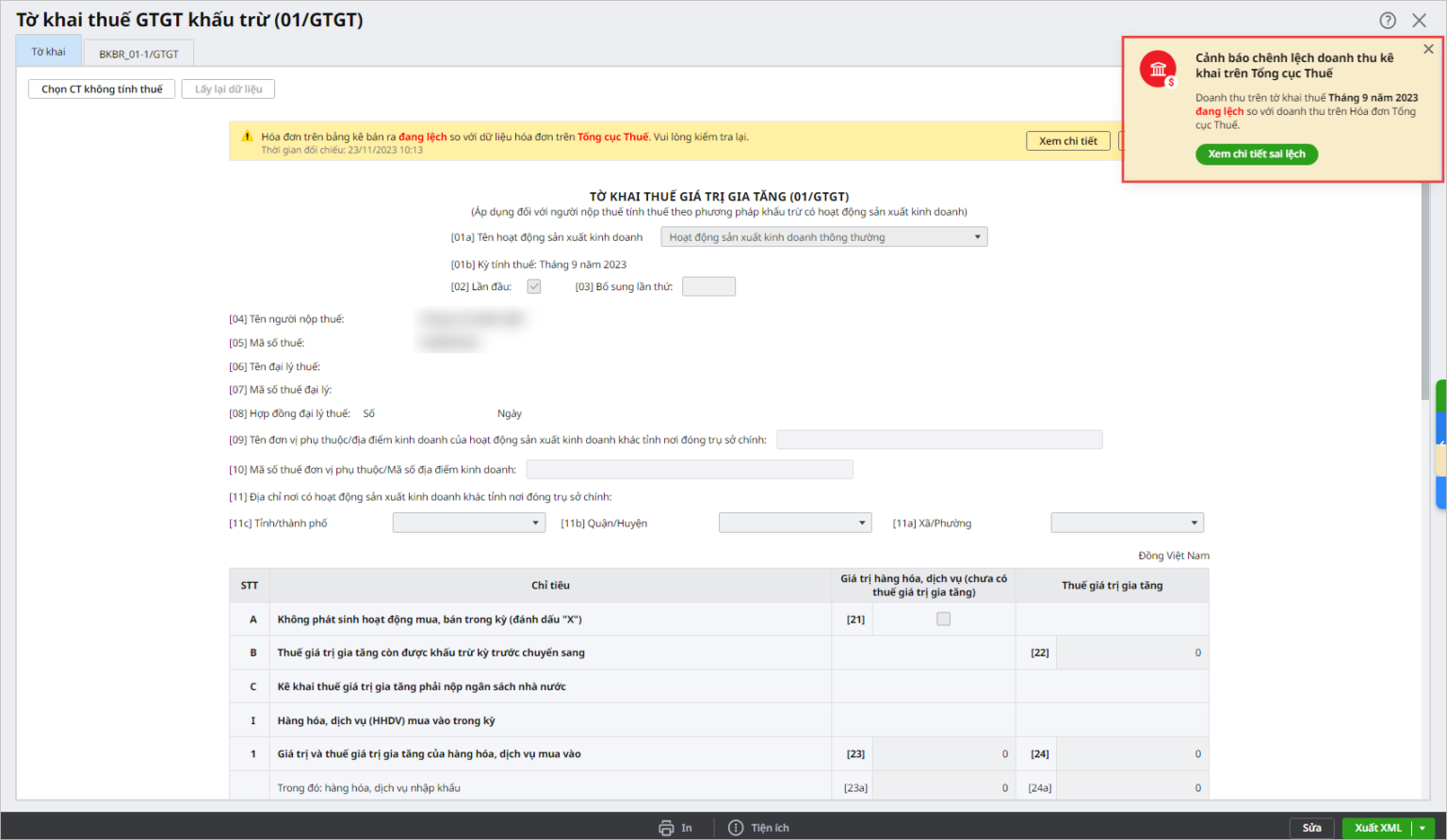Click the help question mark icon
This screenshot has width=1447, height=840.
click(1388, 21)
